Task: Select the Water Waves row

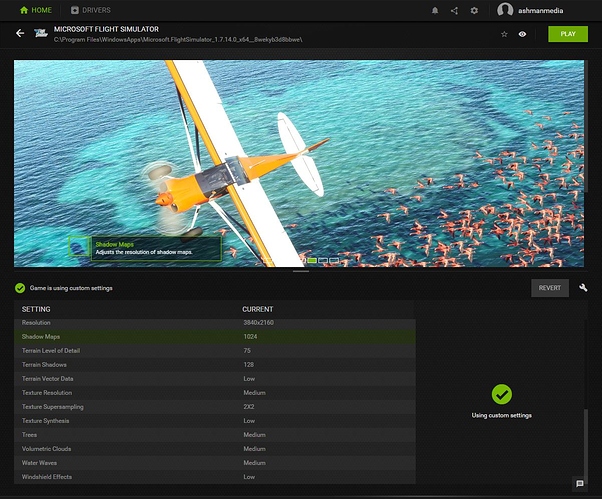Action: (215, 463)
